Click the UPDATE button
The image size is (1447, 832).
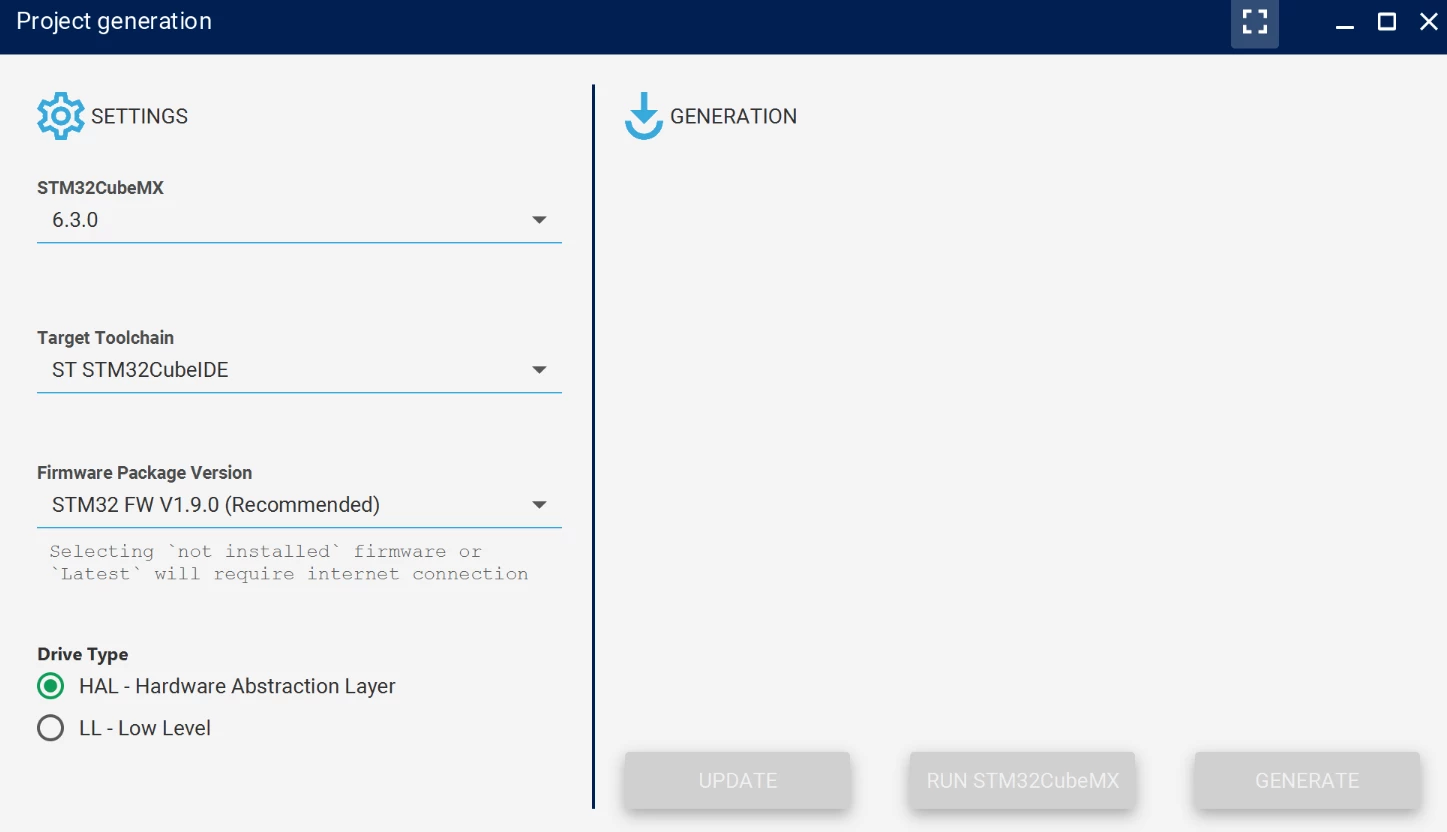(738, 781)
